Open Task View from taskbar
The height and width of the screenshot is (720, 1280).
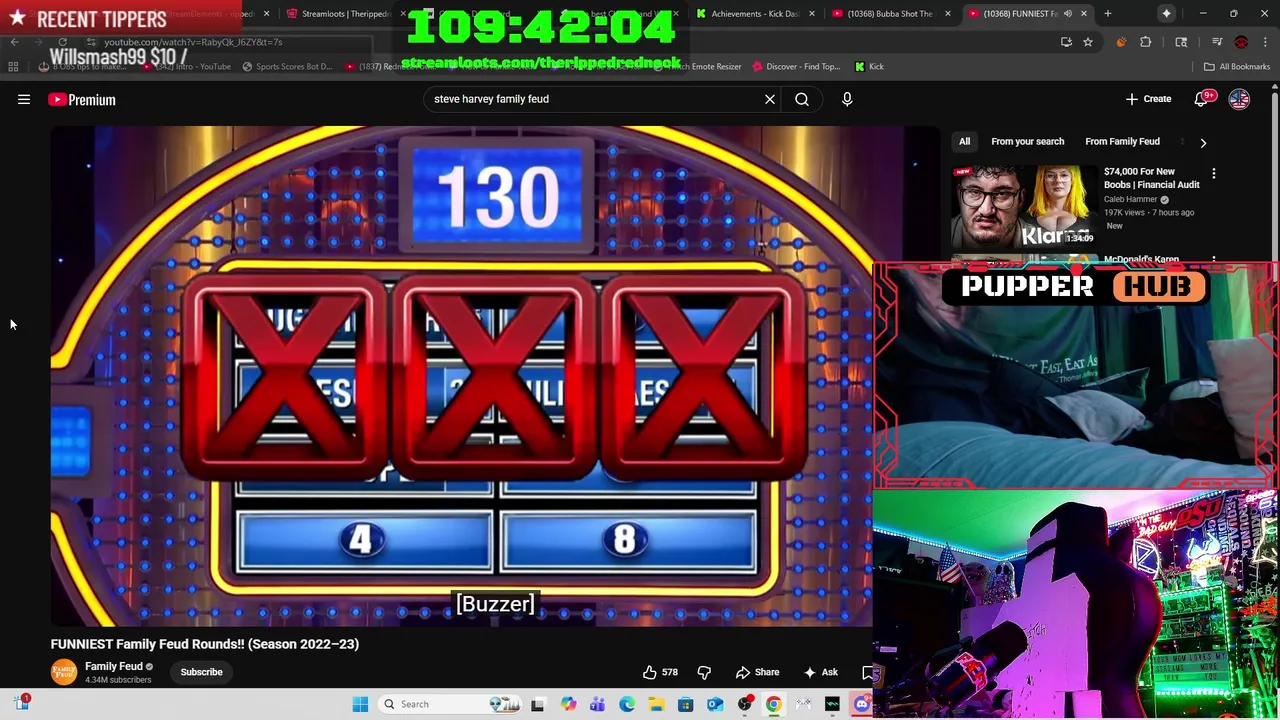(x=537, y=704)
